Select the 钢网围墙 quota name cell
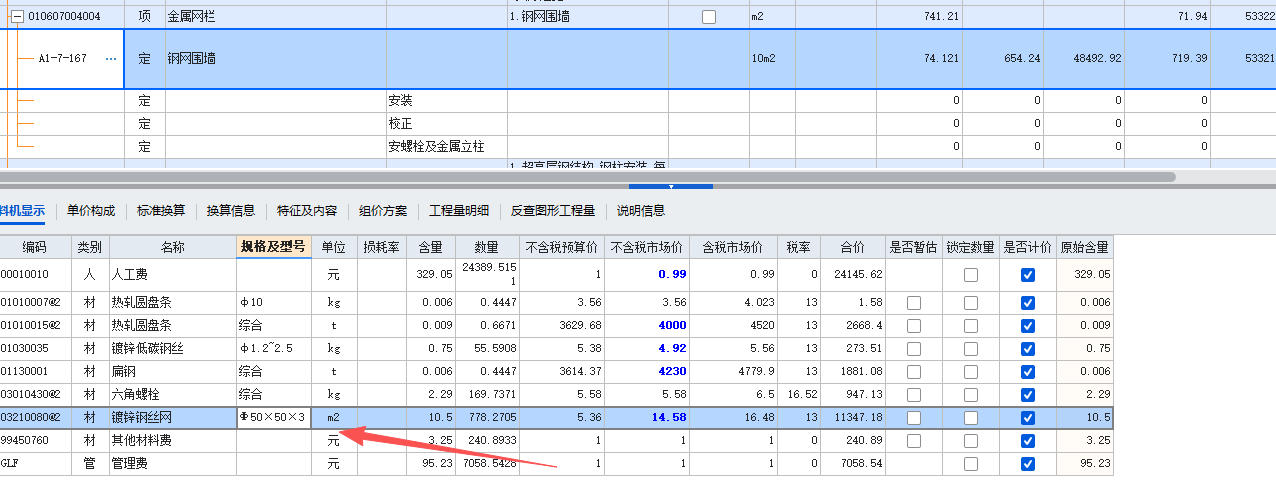The image size is (1276, 486). click(x=275, y=59)
